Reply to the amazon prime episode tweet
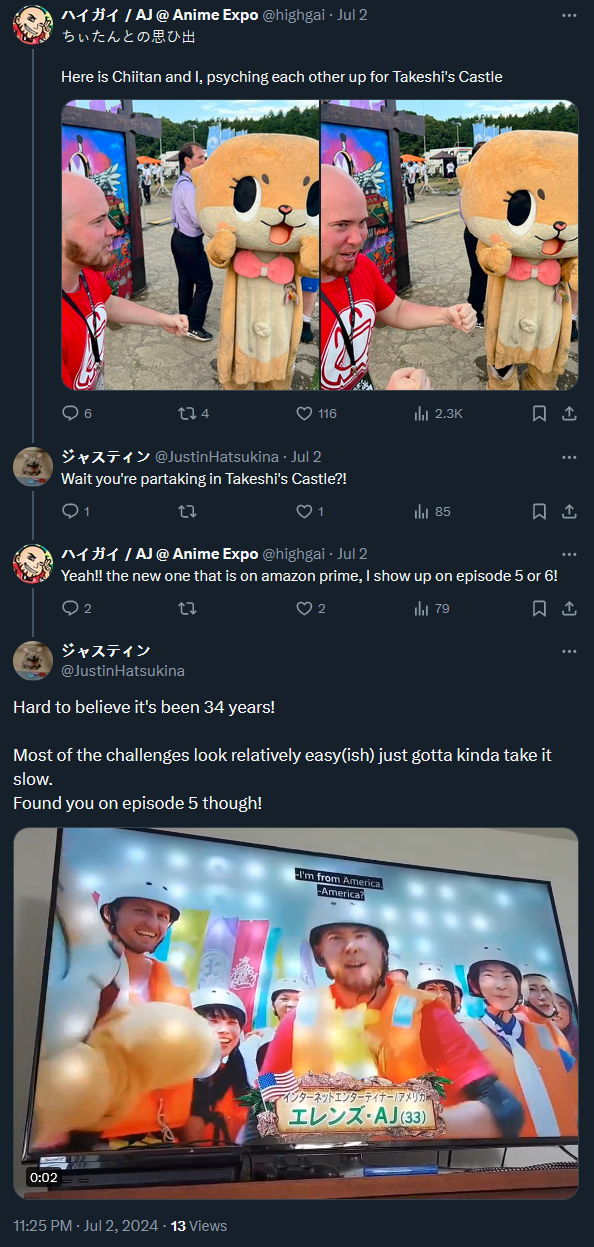The width and height of the screenshot is (594, 1247). (x=76, y=608)
